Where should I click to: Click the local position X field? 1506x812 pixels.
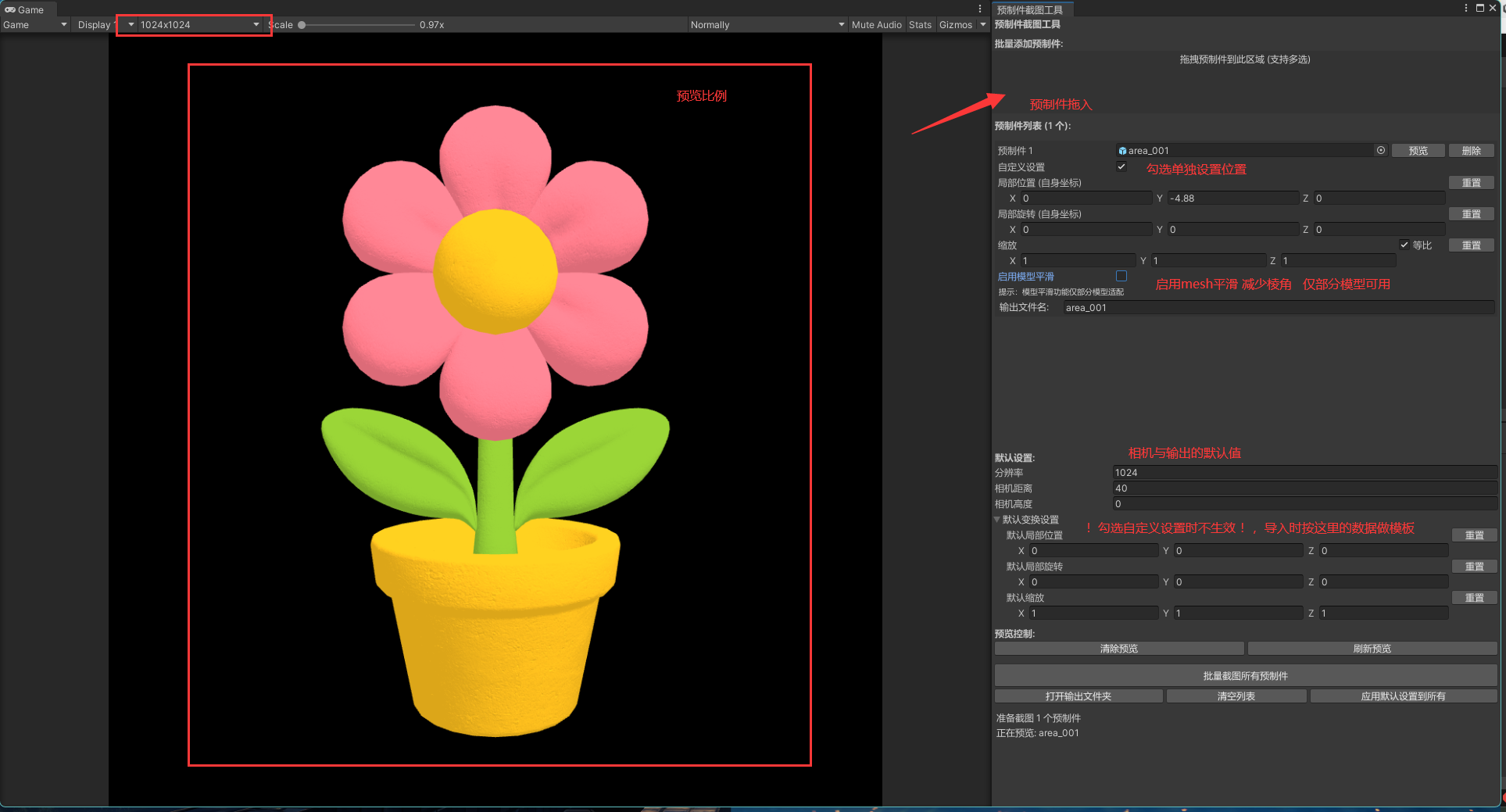coord(1086,198)
